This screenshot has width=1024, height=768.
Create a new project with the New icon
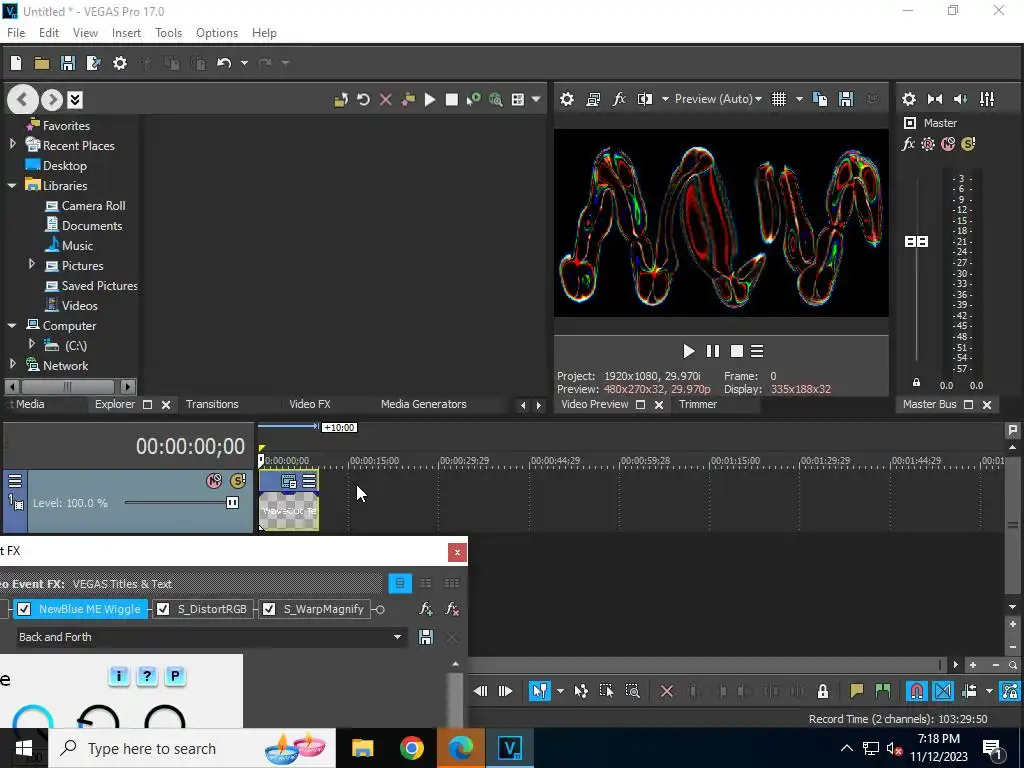click(x=16, y=63)
